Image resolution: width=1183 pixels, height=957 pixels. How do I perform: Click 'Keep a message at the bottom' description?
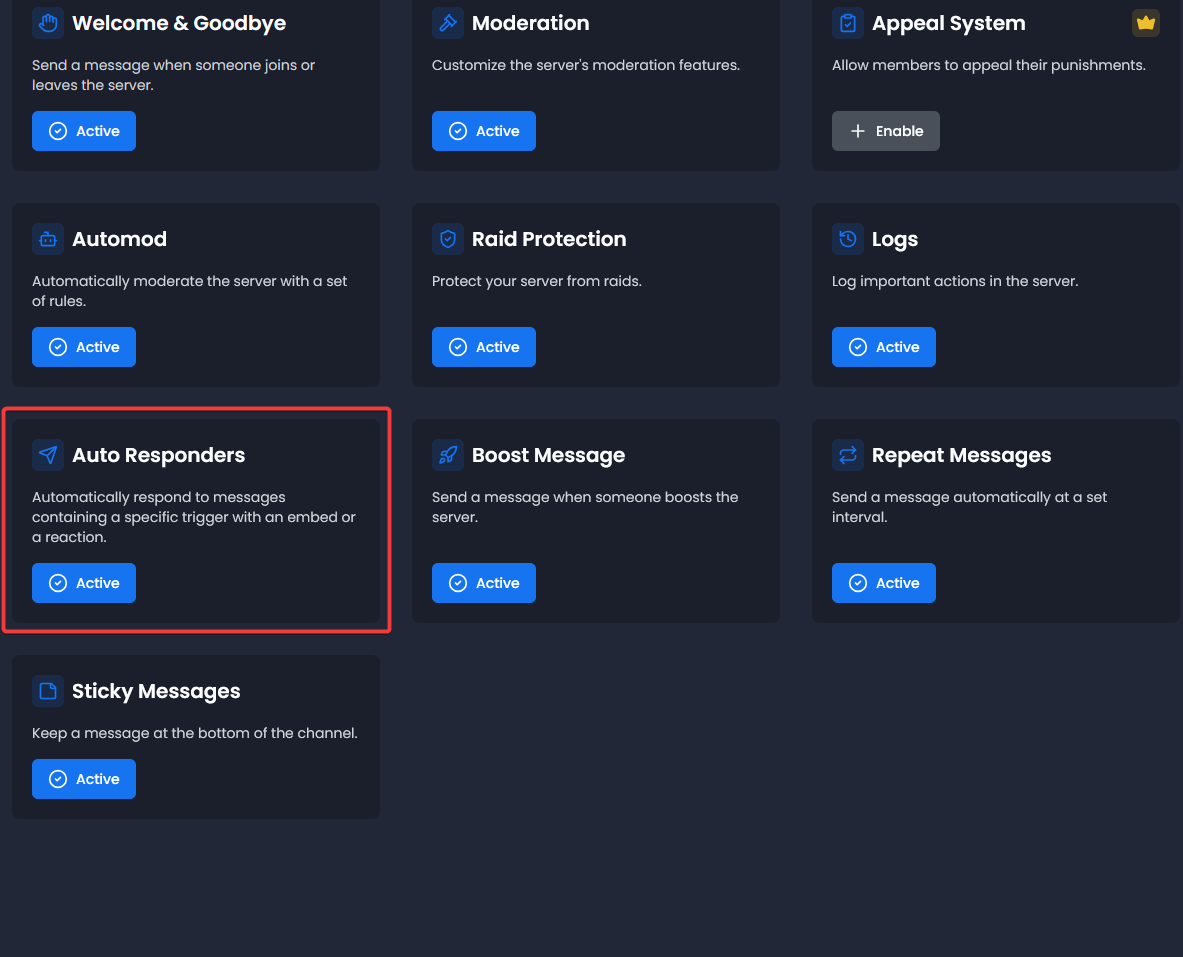(x=195, y=733)
